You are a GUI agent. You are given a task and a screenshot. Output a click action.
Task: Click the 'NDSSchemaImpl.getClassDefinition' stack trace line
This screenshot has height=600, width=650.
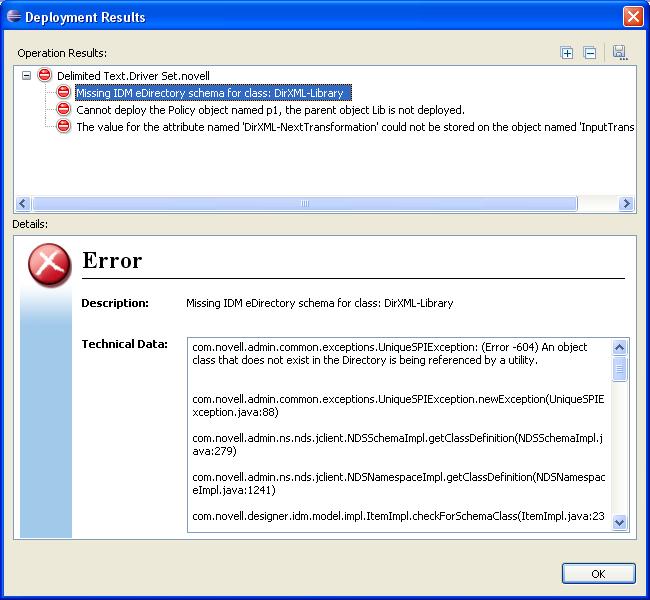[x=398, y=445]
